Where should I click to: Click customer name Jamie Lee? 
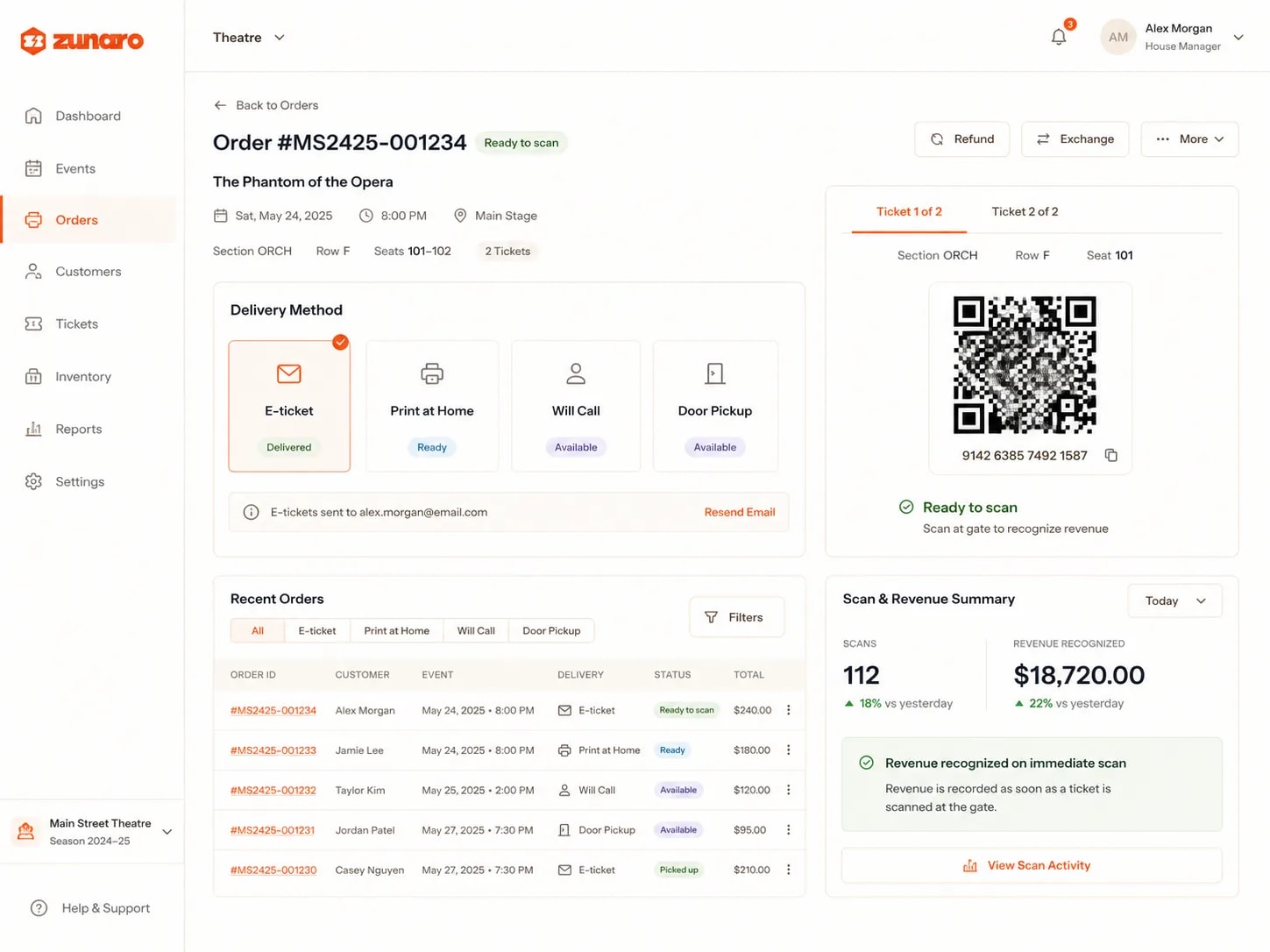(359, 750)
